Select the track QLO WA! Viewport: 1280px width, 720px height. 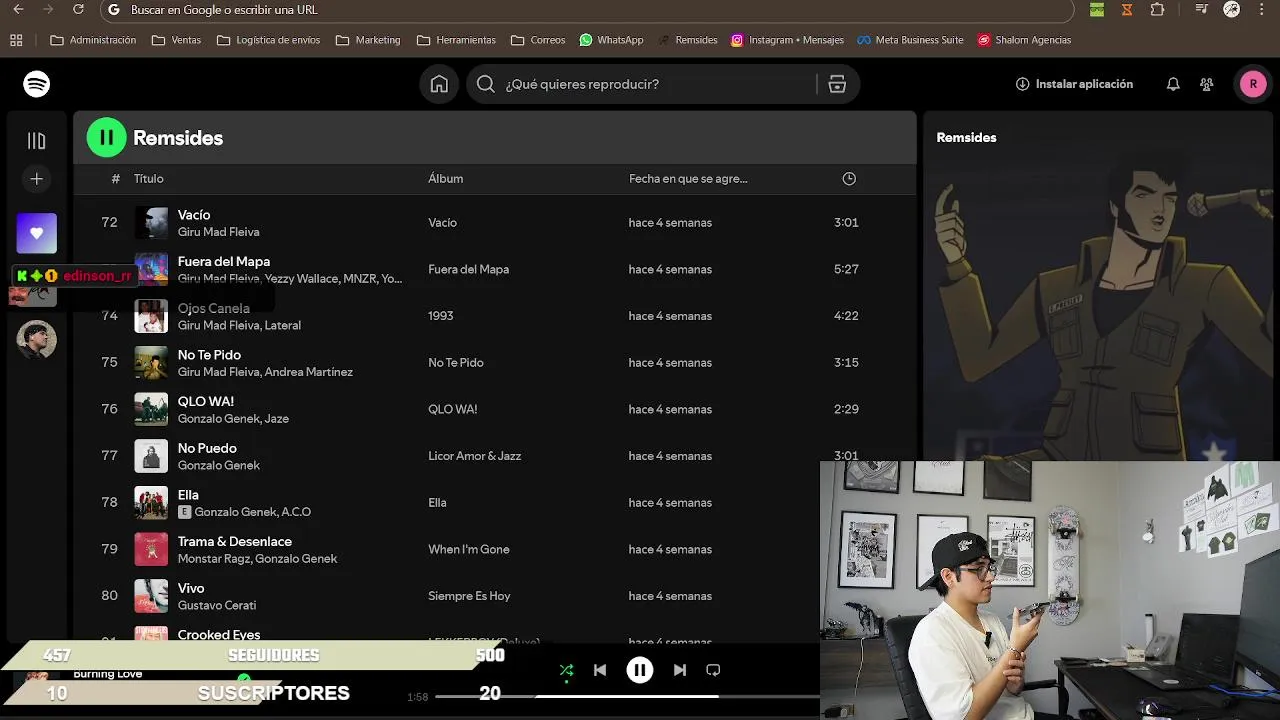(206, 402)
